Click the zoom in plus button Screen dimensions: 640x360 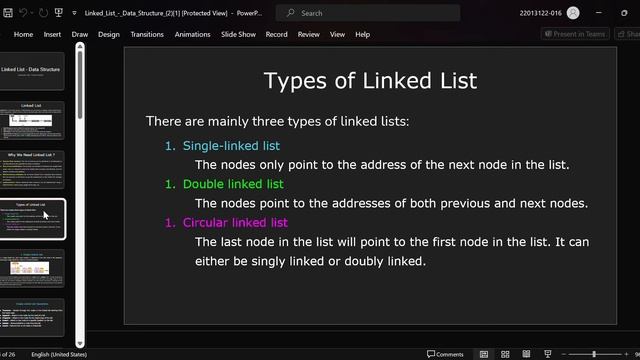[626, 354]
